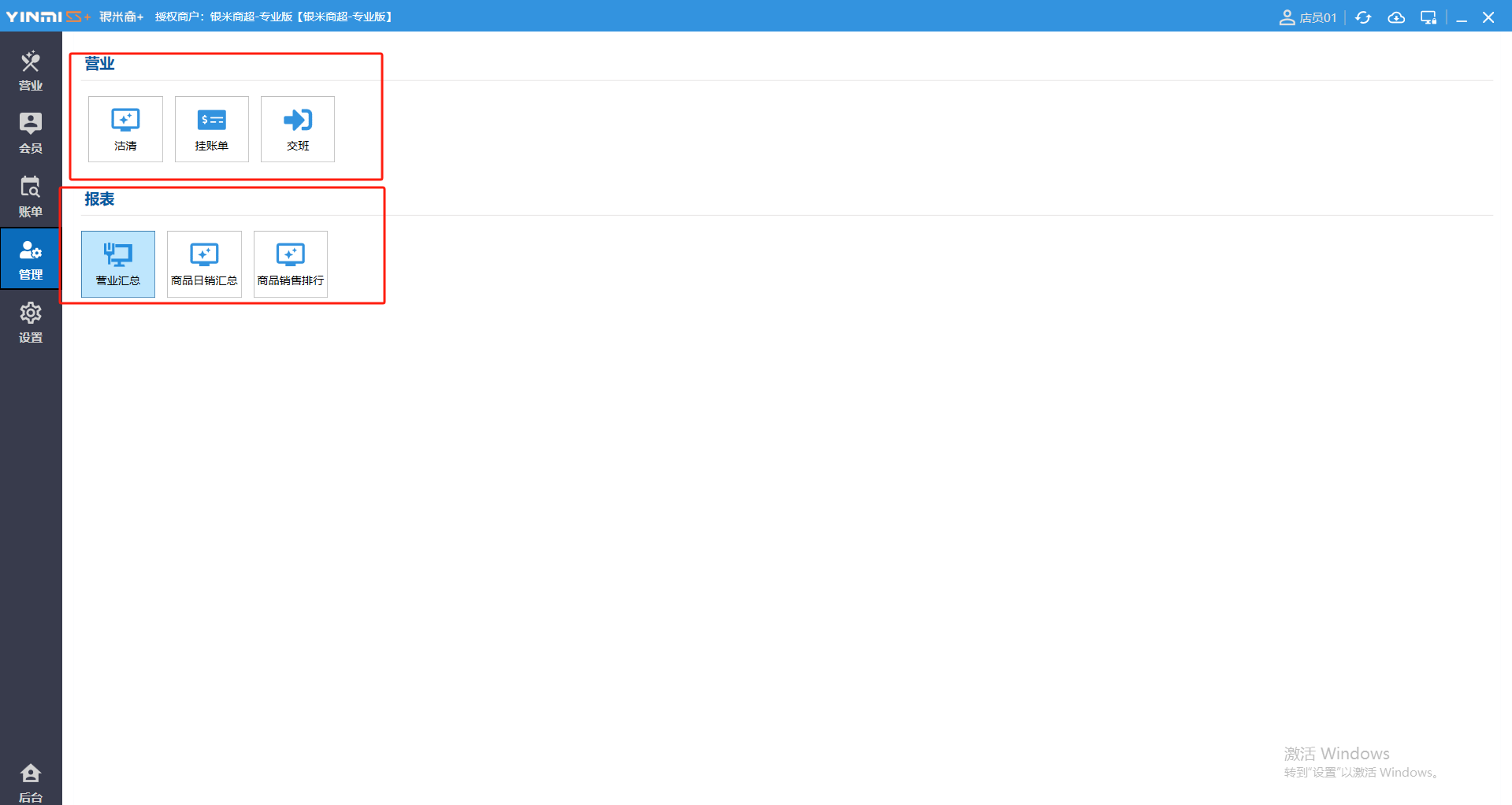Go to 后台 at sidebar bottom
Viewport: 1512px width, 805px height.
point(31,783)
